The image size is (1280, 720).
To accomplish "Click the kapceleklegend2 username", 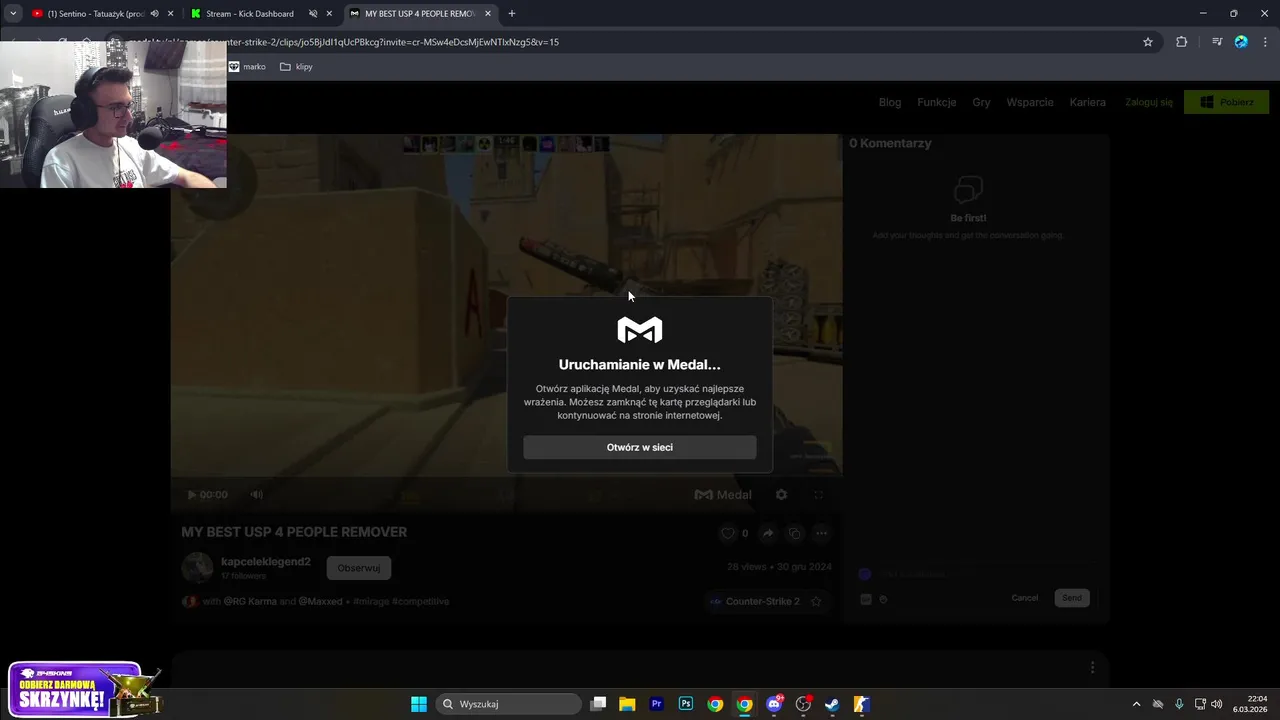I will (266, 562).
